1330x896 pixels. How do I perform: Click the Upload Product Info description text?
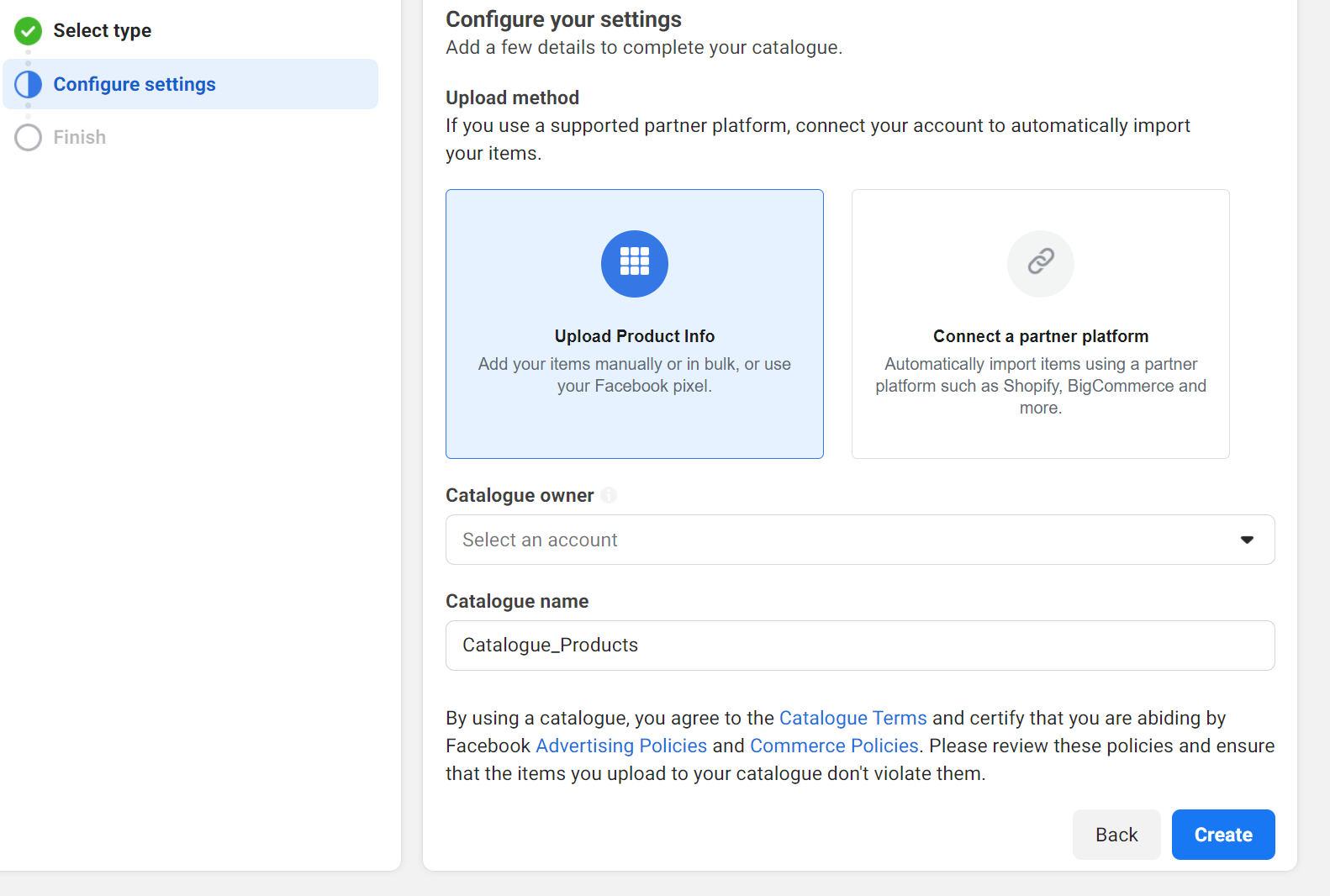click(x=634, y=375)
